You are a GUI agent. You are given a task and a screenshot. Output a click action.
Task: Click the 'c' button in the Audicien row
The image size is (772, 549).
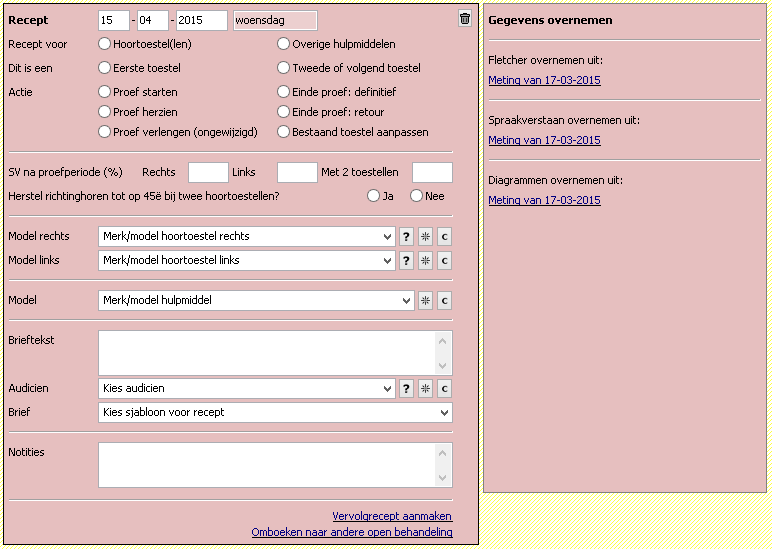point(444,388)
